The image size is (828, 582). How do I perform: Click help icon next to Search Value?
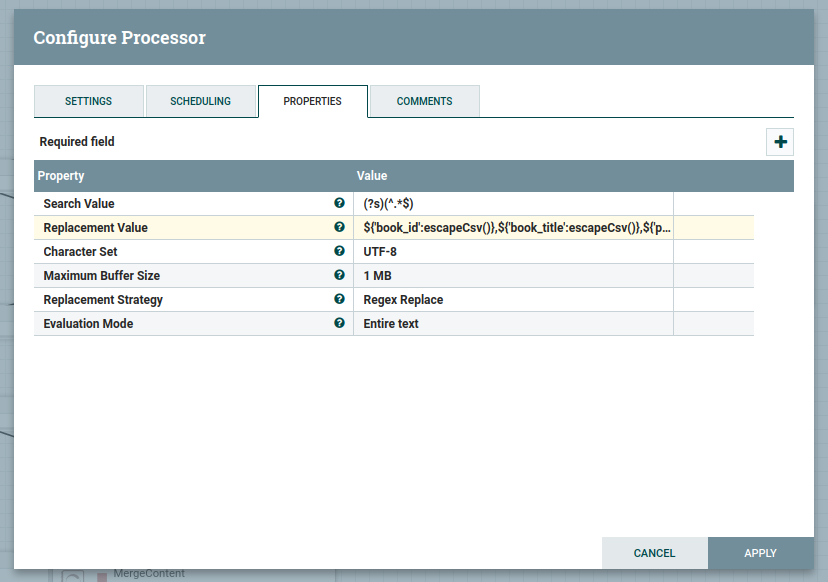click(339, 203)
